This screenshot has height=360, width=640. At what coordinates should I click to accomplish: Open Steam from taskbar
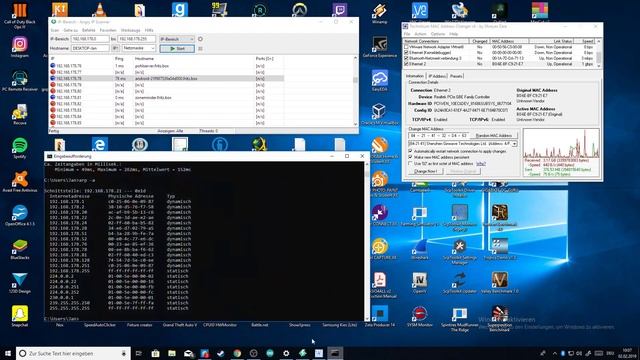[221, 353]
